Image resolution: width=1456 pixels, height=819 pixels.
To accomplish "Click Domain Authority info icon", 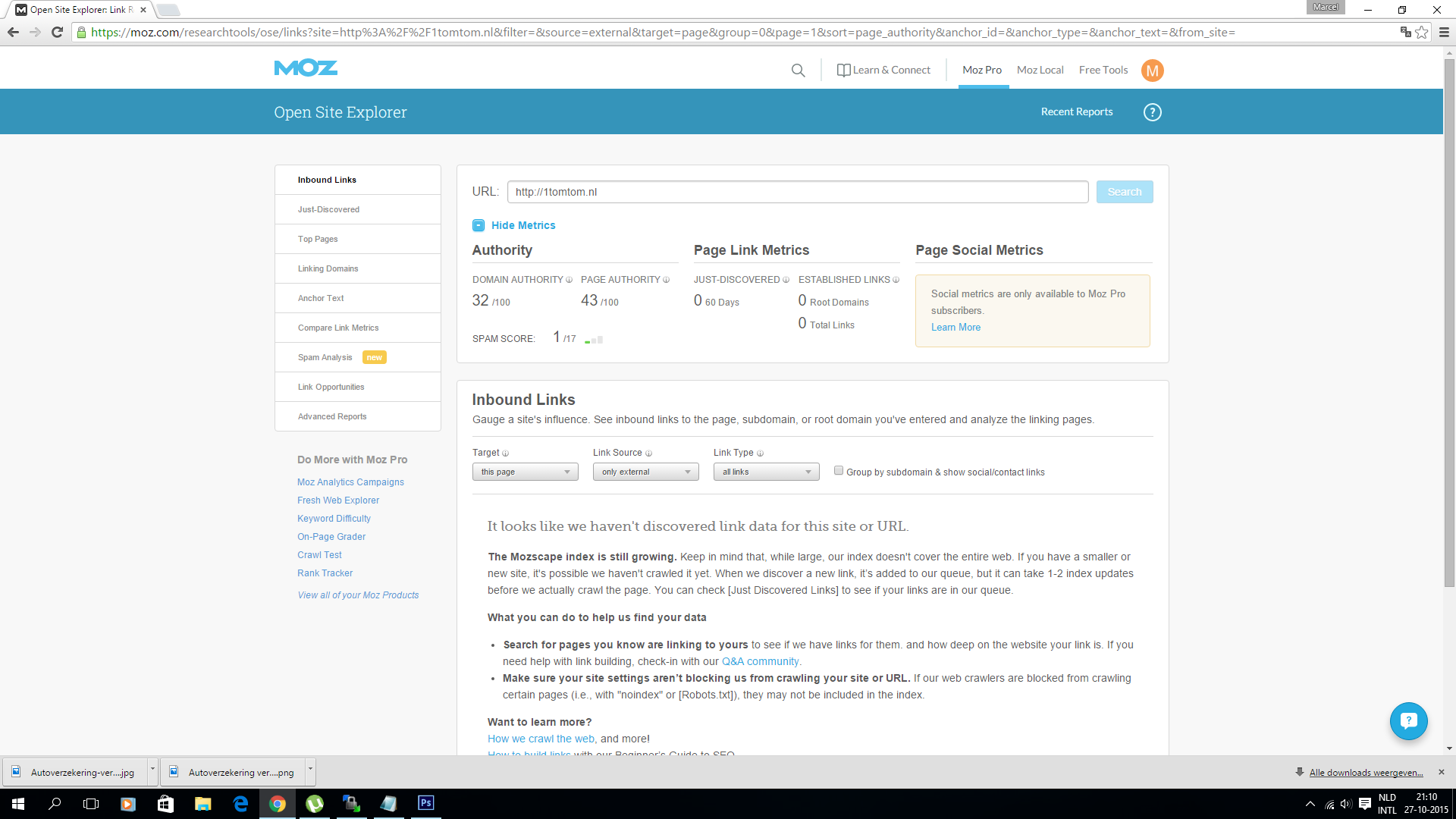I will point(570,280).
